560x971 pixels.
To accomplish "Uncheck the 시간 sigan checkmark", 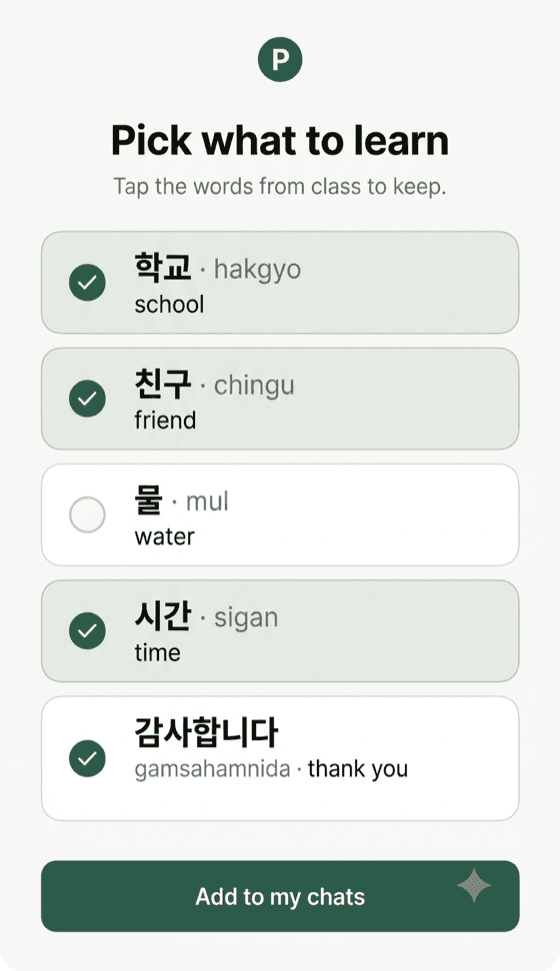I will [87, 630].
